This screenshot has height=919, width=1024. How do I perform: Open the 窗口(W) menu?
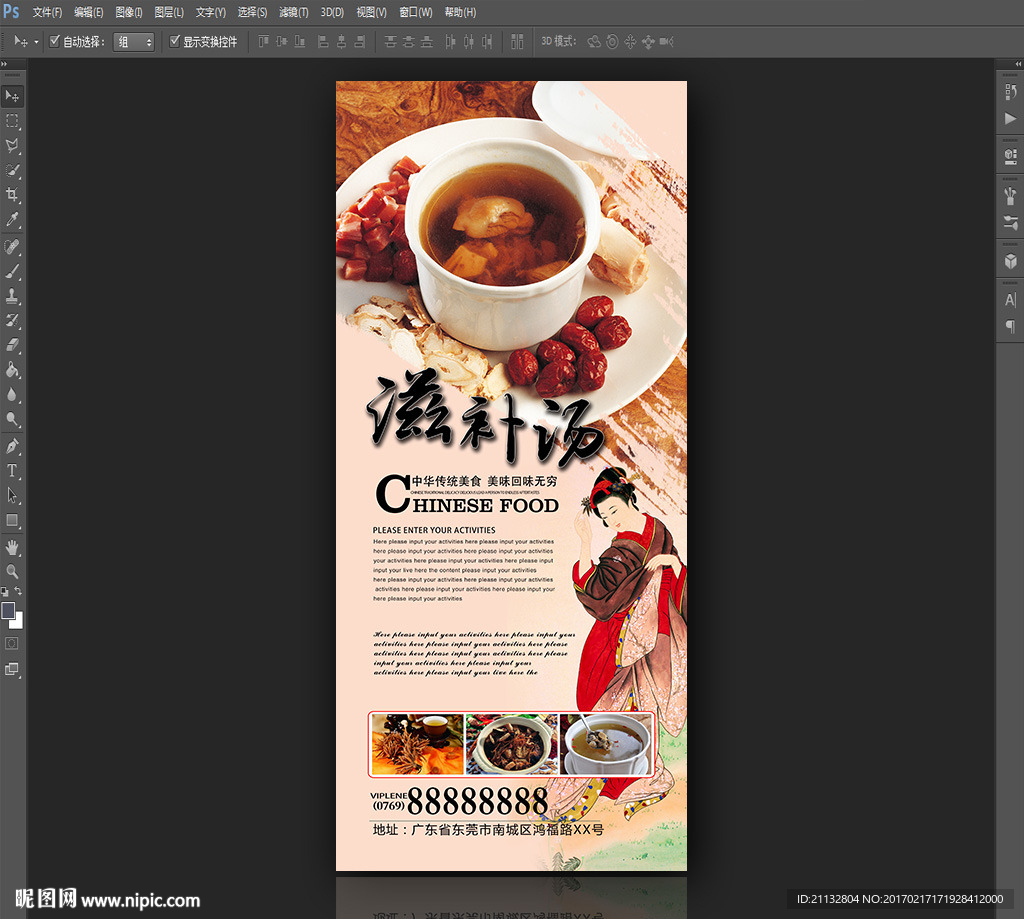click(416, 12)
